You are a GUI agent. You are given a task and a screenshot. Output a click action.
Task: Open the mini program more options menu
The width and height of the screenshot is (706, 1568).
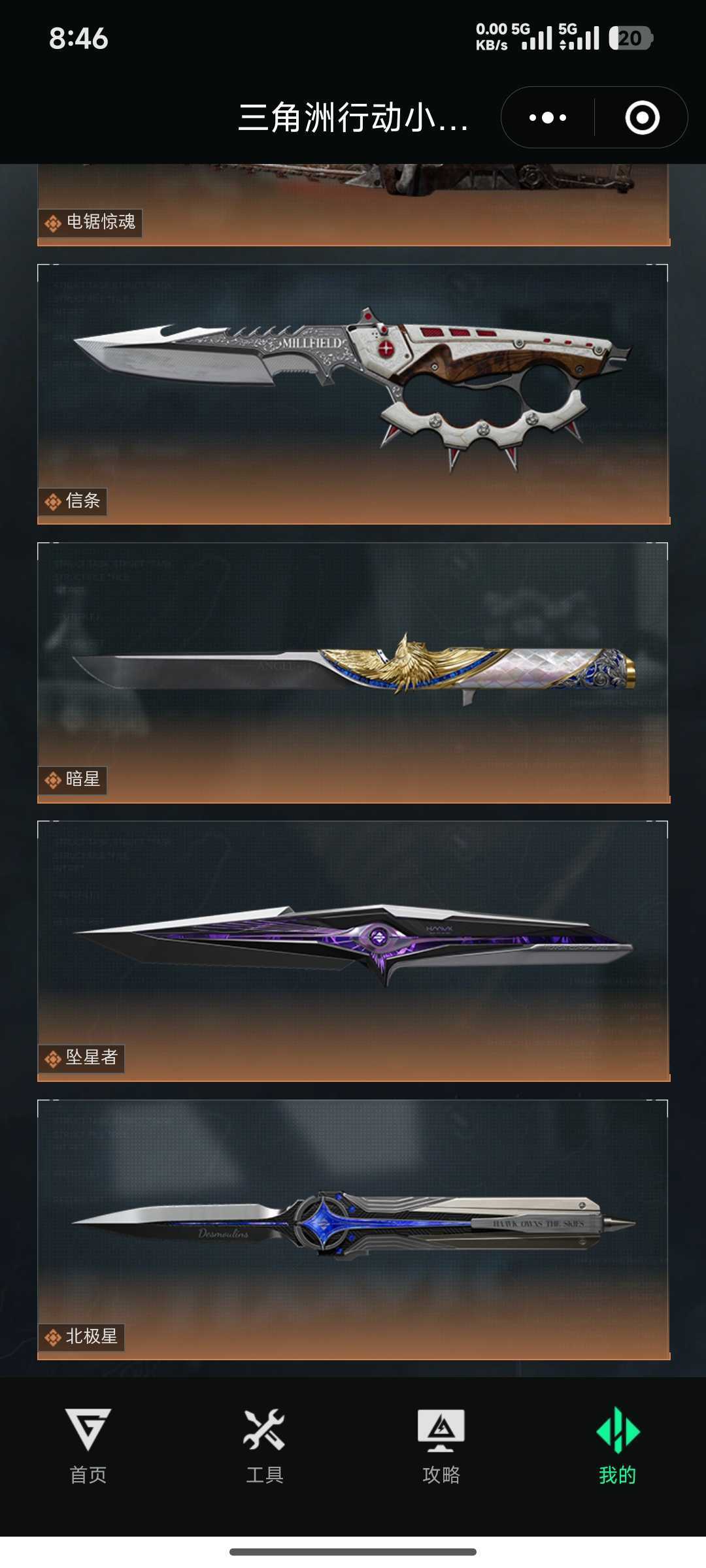point(548,118)
